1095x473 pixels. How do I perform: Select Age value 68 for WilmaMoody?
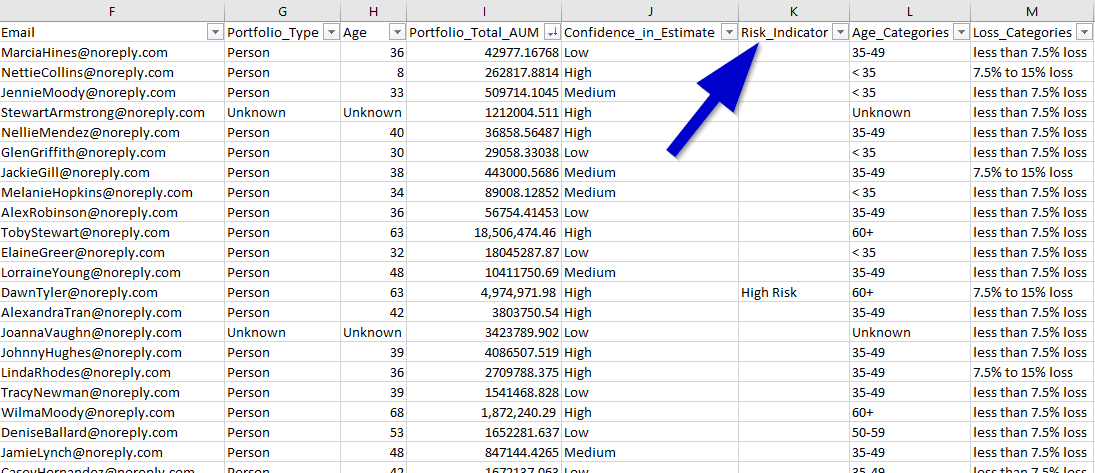tap(373, 413)
